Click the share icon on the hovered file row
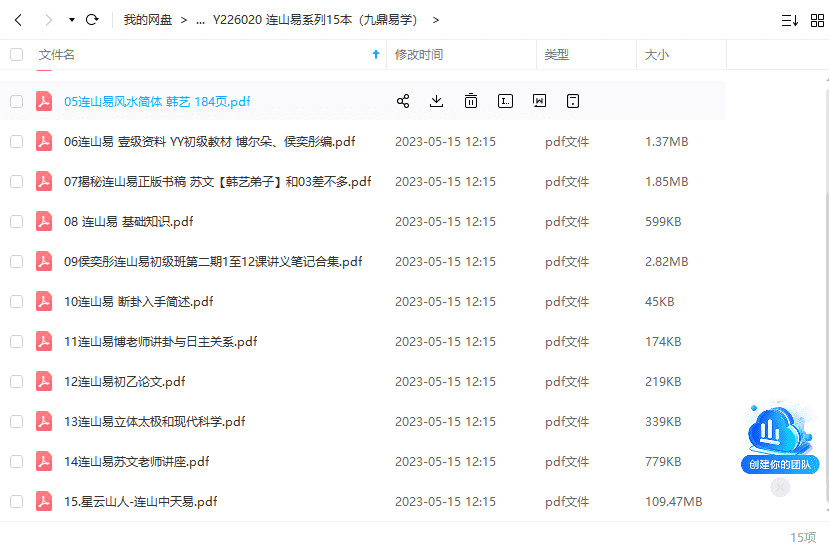 pos(403,101)
